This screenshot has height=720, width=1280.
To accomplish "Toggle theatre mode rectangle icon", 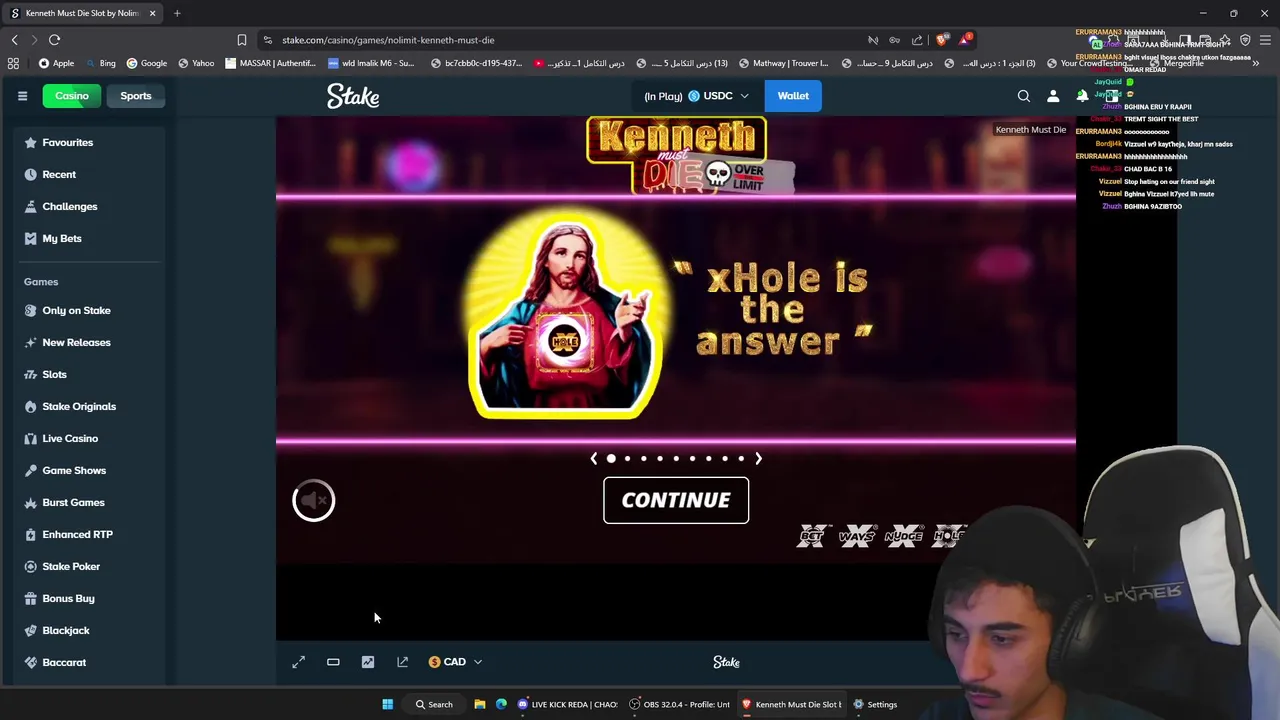I will (333, 662).
